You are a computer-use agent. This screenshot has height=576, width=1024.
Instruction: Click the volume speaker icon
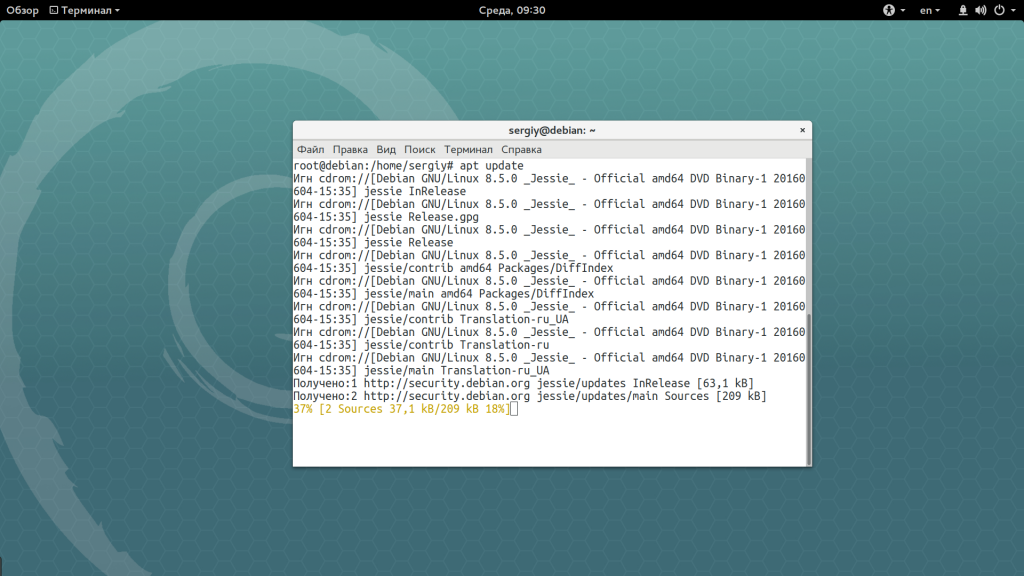coord(980,10)
